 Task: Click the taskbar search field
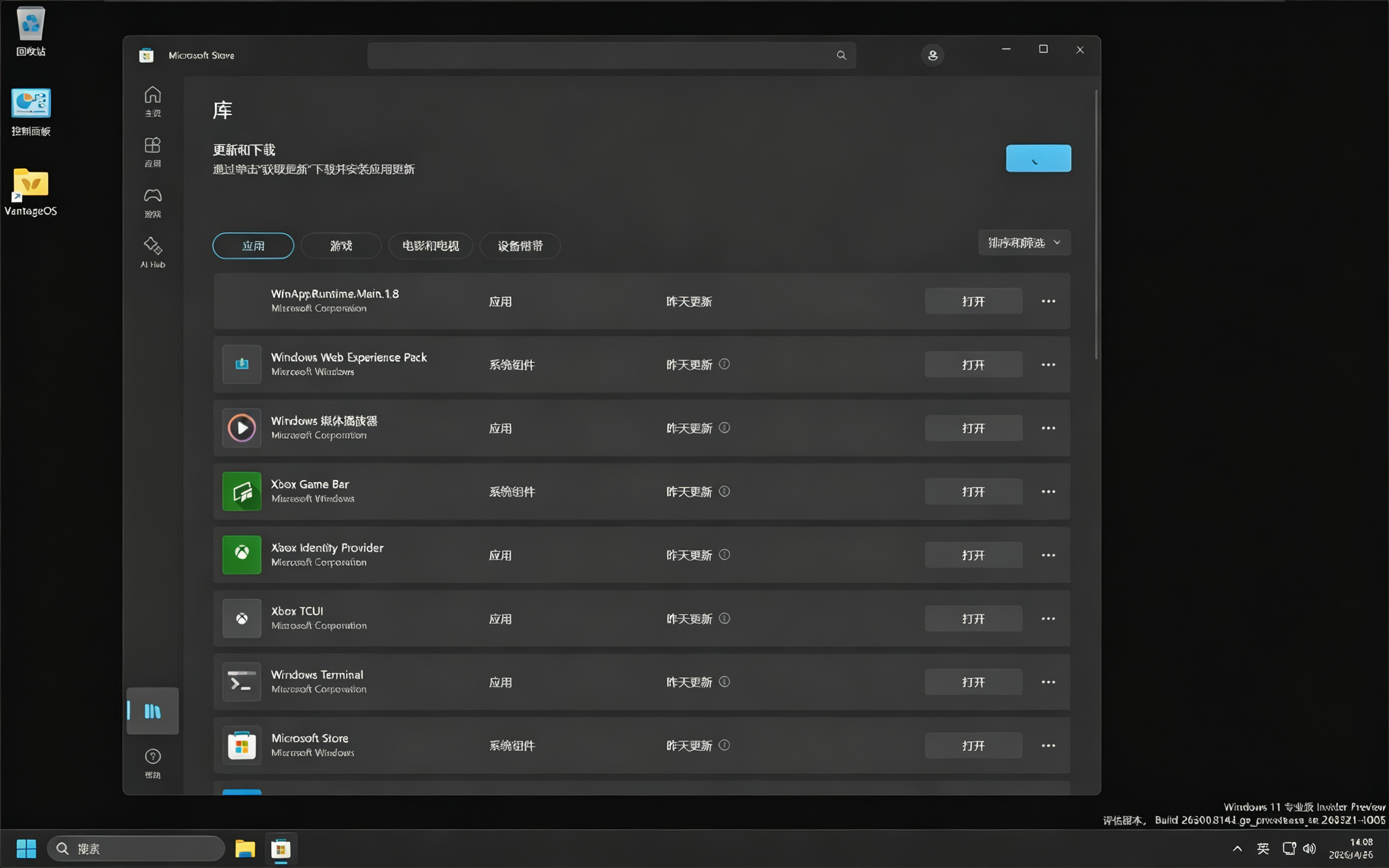136,848
